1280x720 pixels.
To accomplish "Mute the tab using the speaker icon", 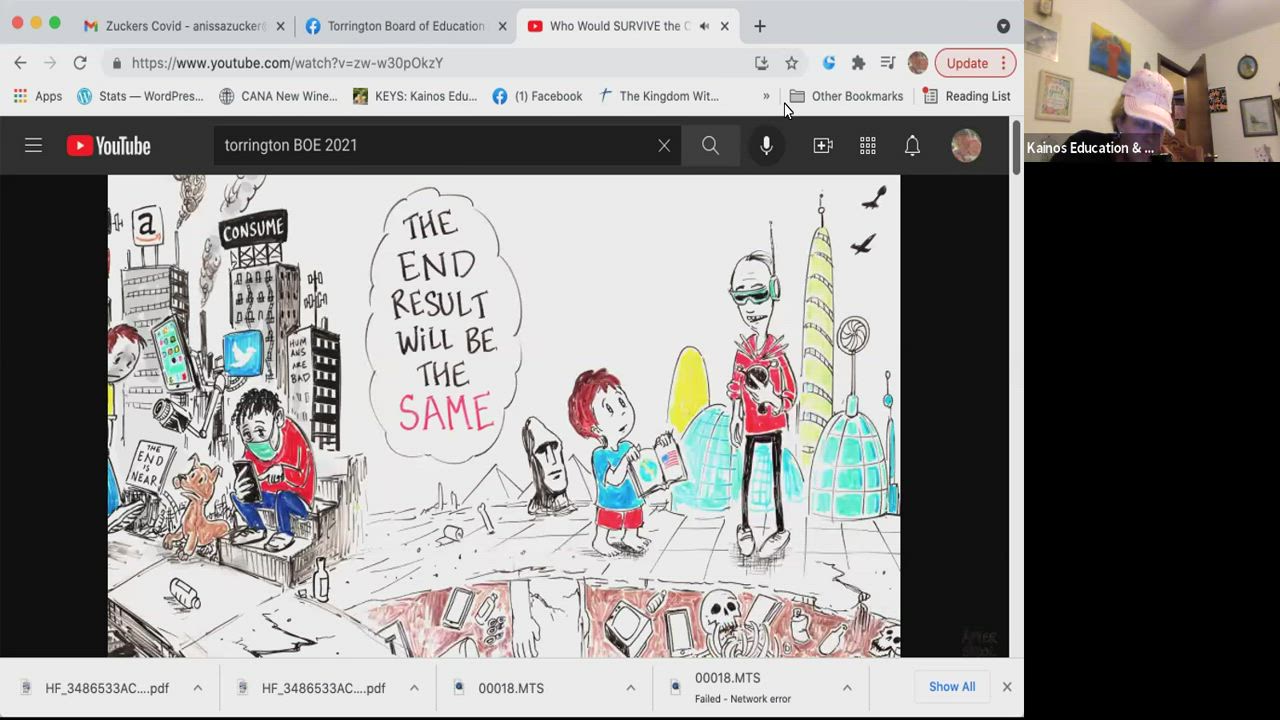I will click(704, 26).
